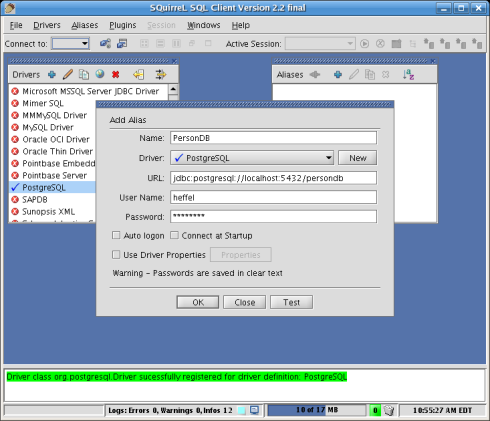Image resolution: width=490 pixels, height=421 pixels.
Task: Select PostgreSQL in the drivers list
Action: click(x=53, y=187)
